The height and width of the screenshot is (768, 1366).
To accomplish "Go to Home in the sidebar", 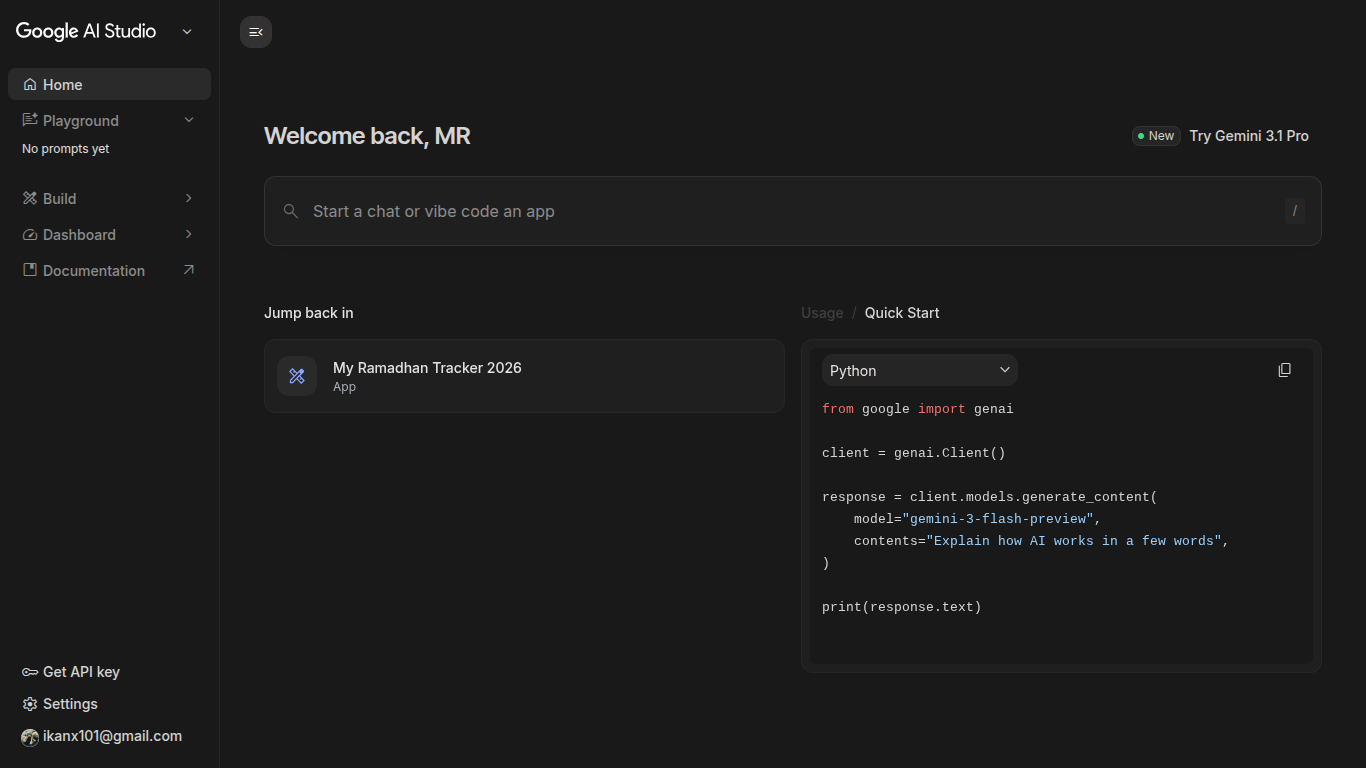I will [109, 85].
